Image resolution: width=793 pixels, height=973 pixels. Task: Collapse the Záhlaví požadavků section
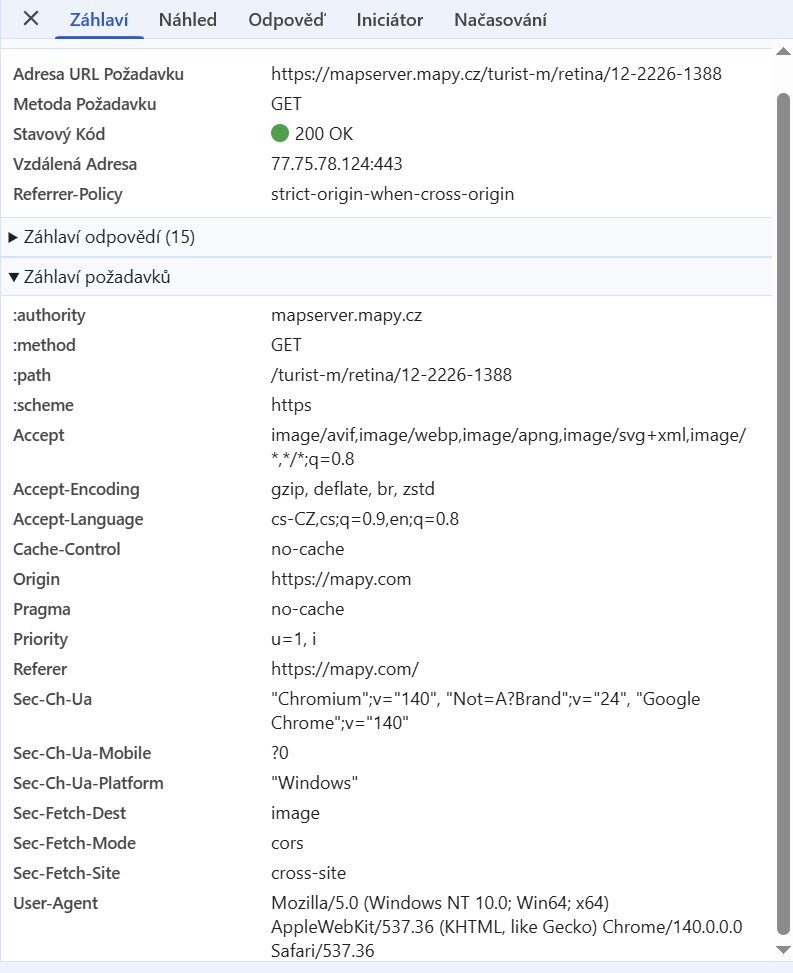click(x=90, y=277)
